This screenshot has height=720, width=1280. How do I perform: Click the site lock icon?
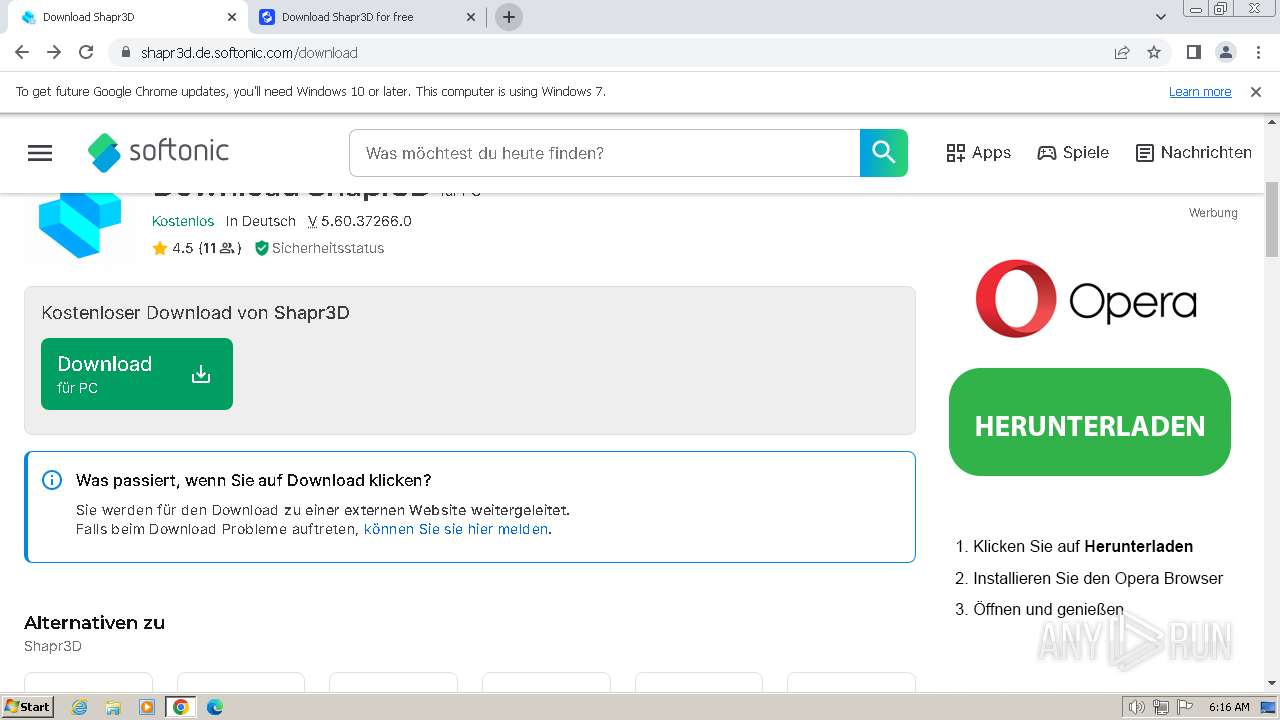point(126,52)
